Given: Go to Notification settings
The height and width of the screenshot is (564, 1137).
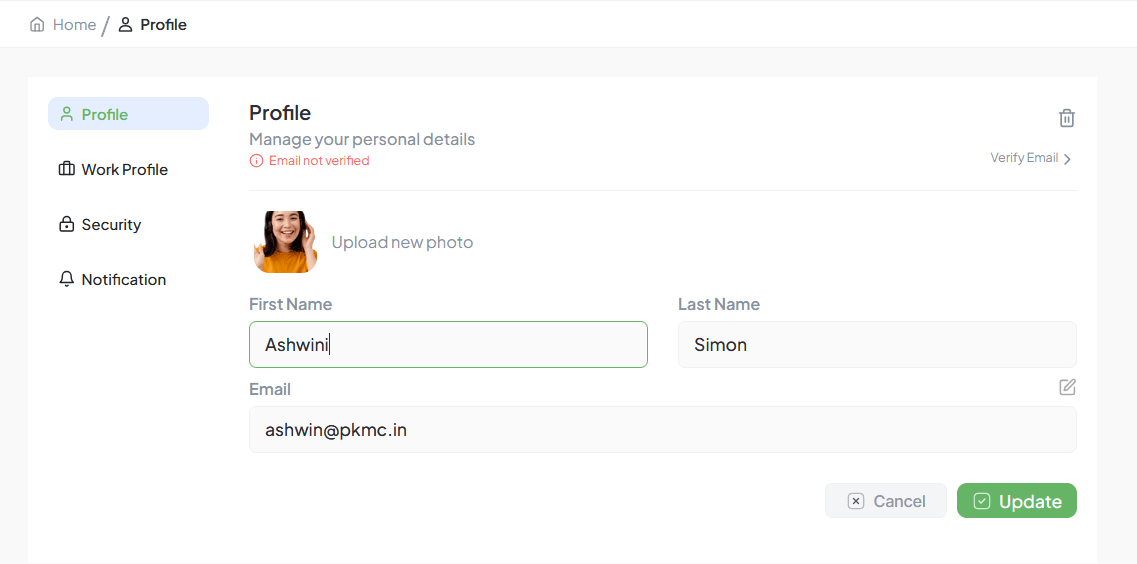Looking at the screenshot, I should (123, 280).
